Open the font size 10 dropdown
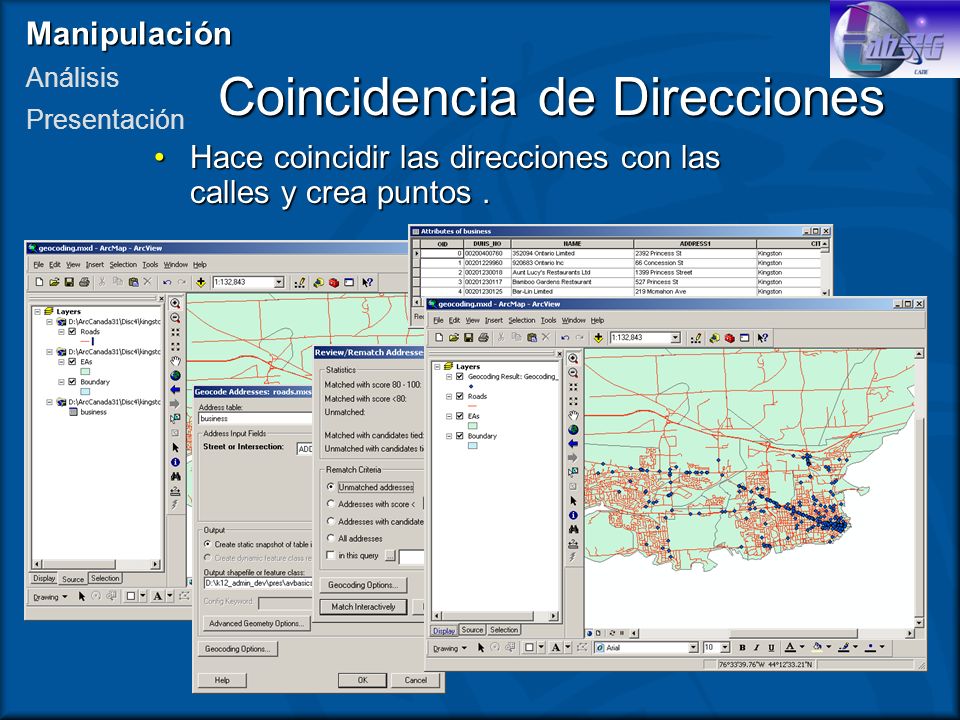Viewport: 960px width, 720px height. [726, 648]
